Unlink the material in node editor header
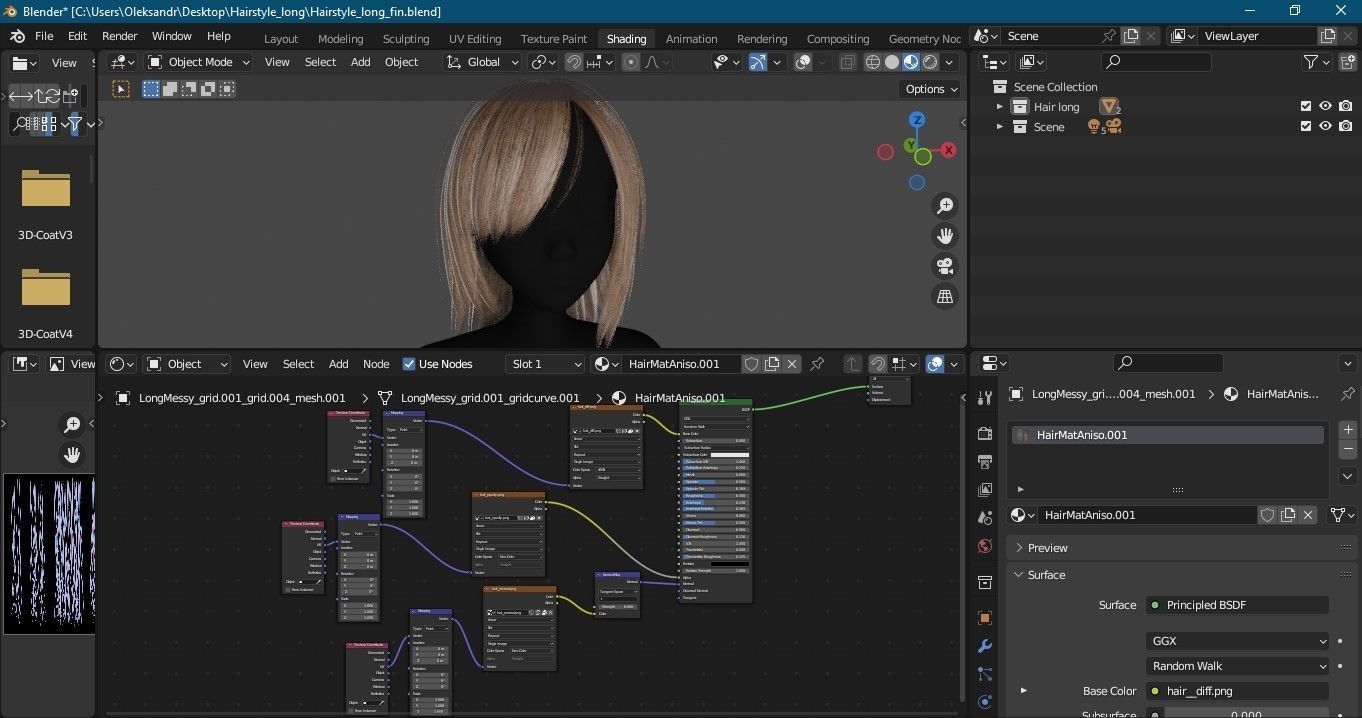The width and height of the screenshot is (1362, 718). pos(792,364)
